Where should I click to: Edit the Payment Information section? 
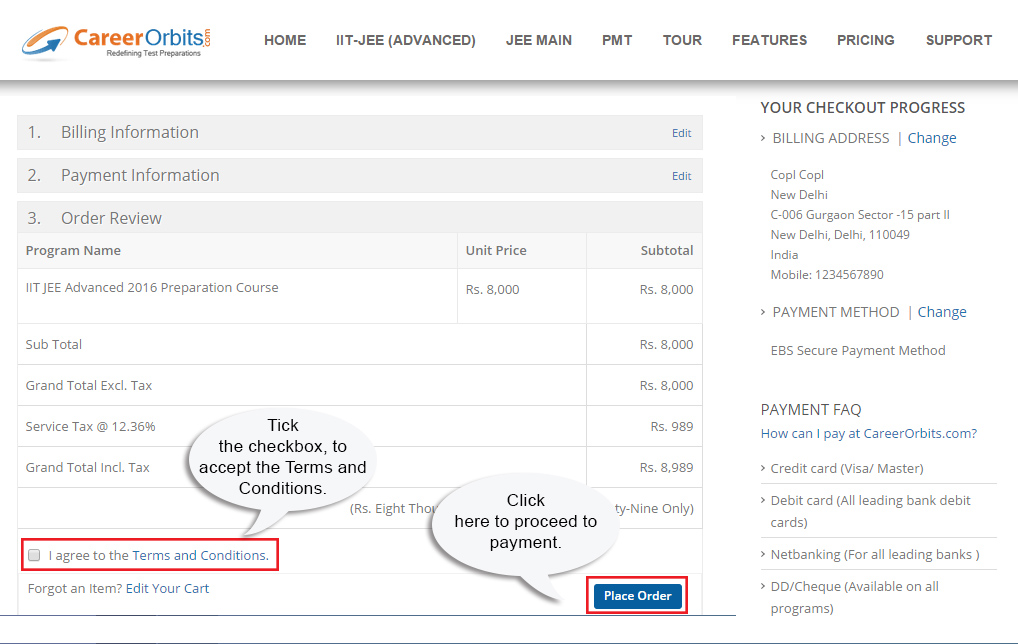click(x=681, y=176)
